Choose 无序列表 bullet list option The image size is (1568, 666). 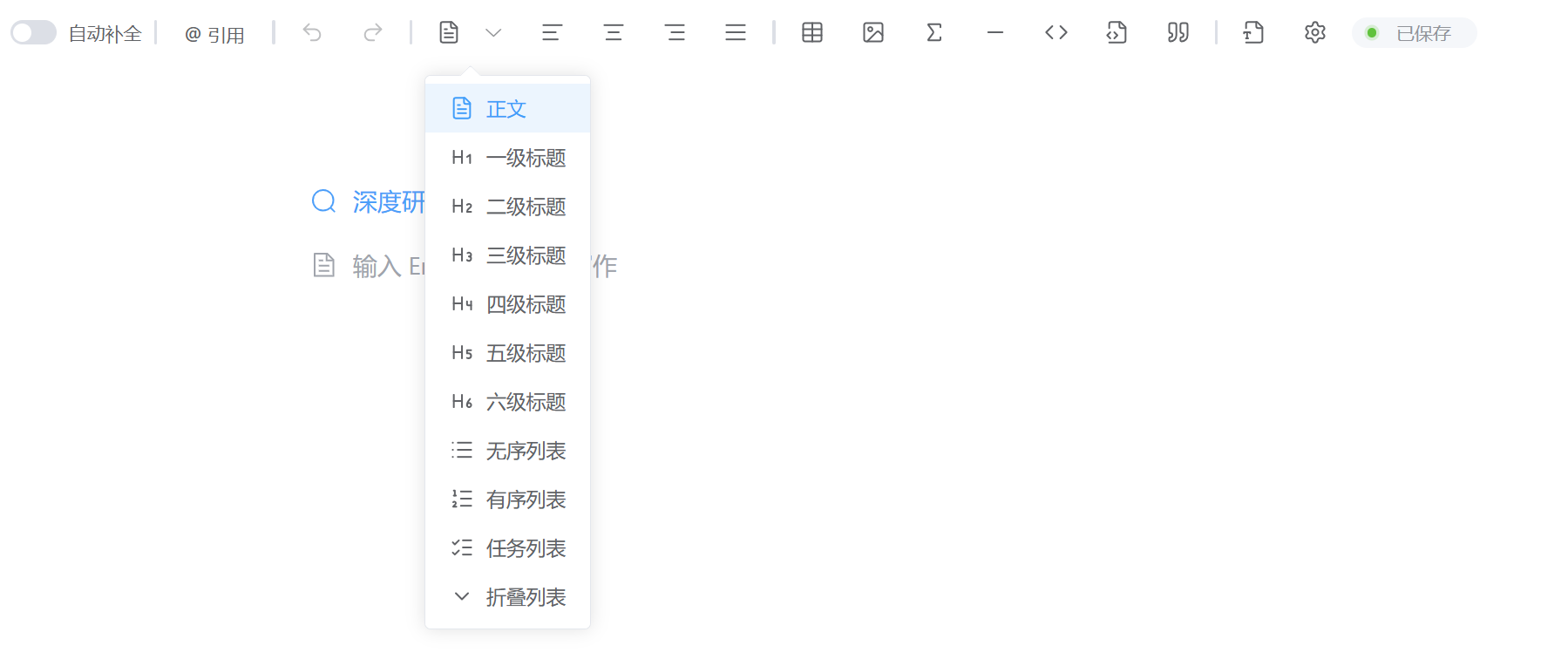pos(508,451)
